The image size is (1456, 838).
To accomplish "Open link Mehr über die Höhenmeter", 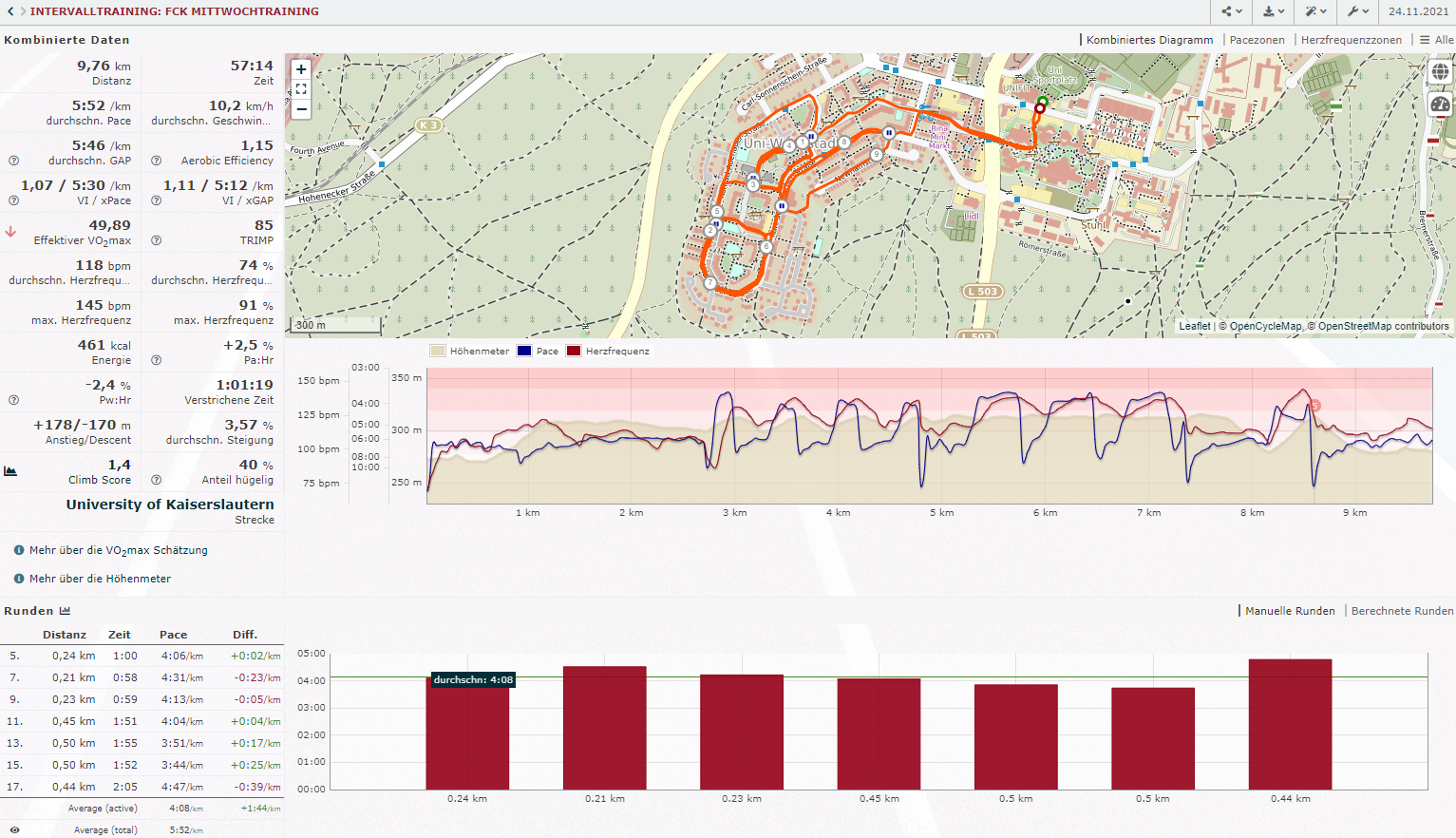I will [x=100, y=579].
